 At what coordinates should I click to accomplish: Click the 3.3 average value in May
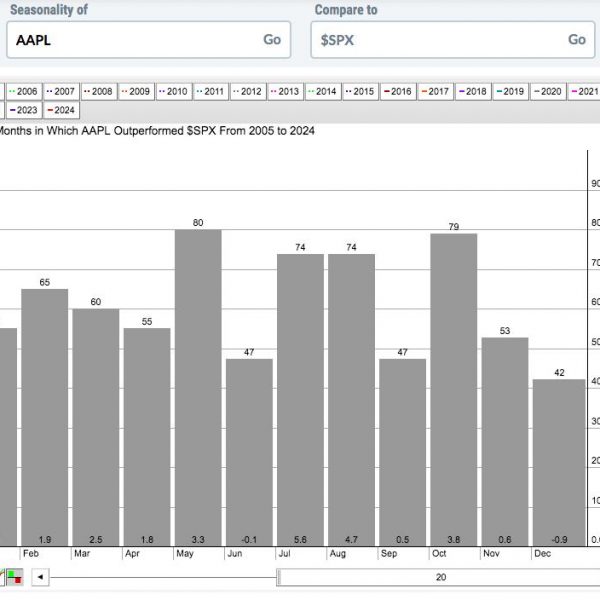(x=198, y=540)
